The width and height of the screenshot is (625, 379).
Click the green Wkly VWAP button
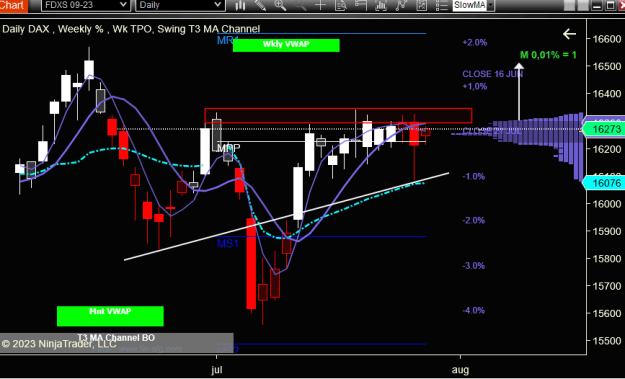pyautogui.click(x=286, y=45)
